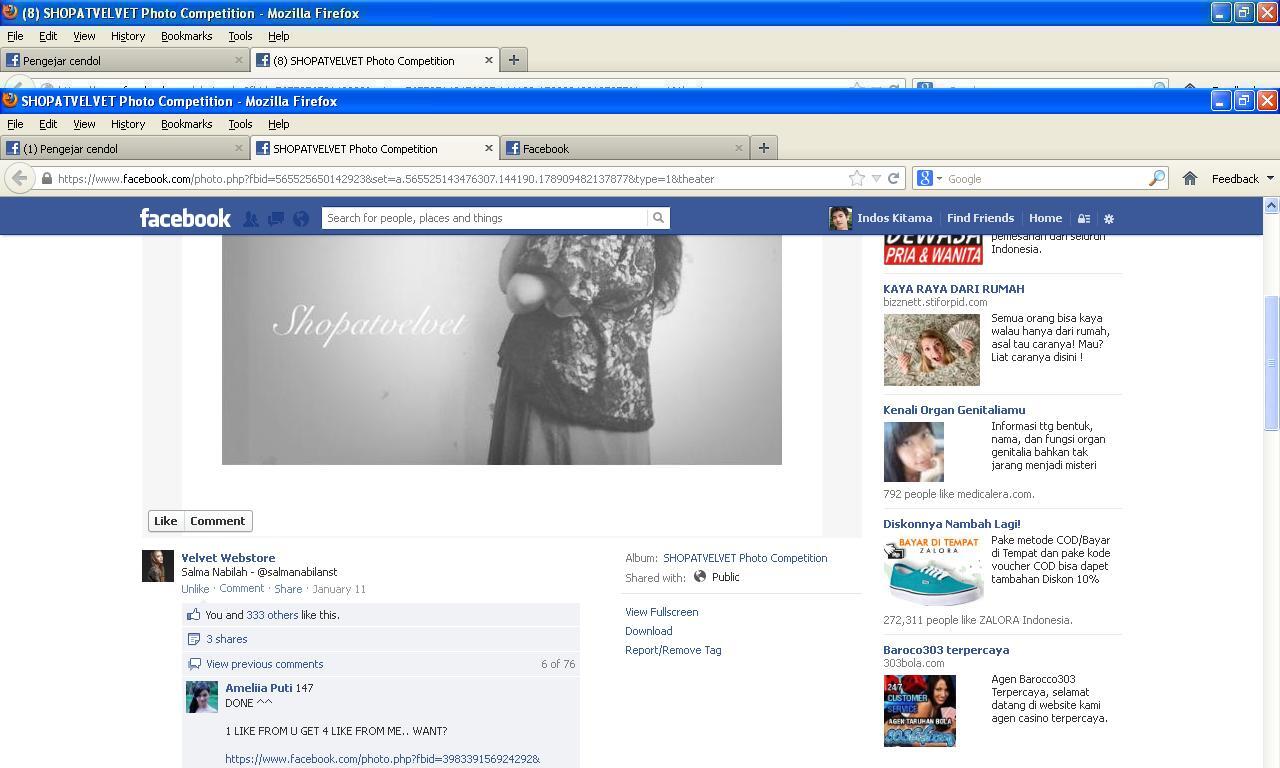Click the Facebook search magnifier button
This screenshot has height=768, width=1280.
tap(658, 218)
